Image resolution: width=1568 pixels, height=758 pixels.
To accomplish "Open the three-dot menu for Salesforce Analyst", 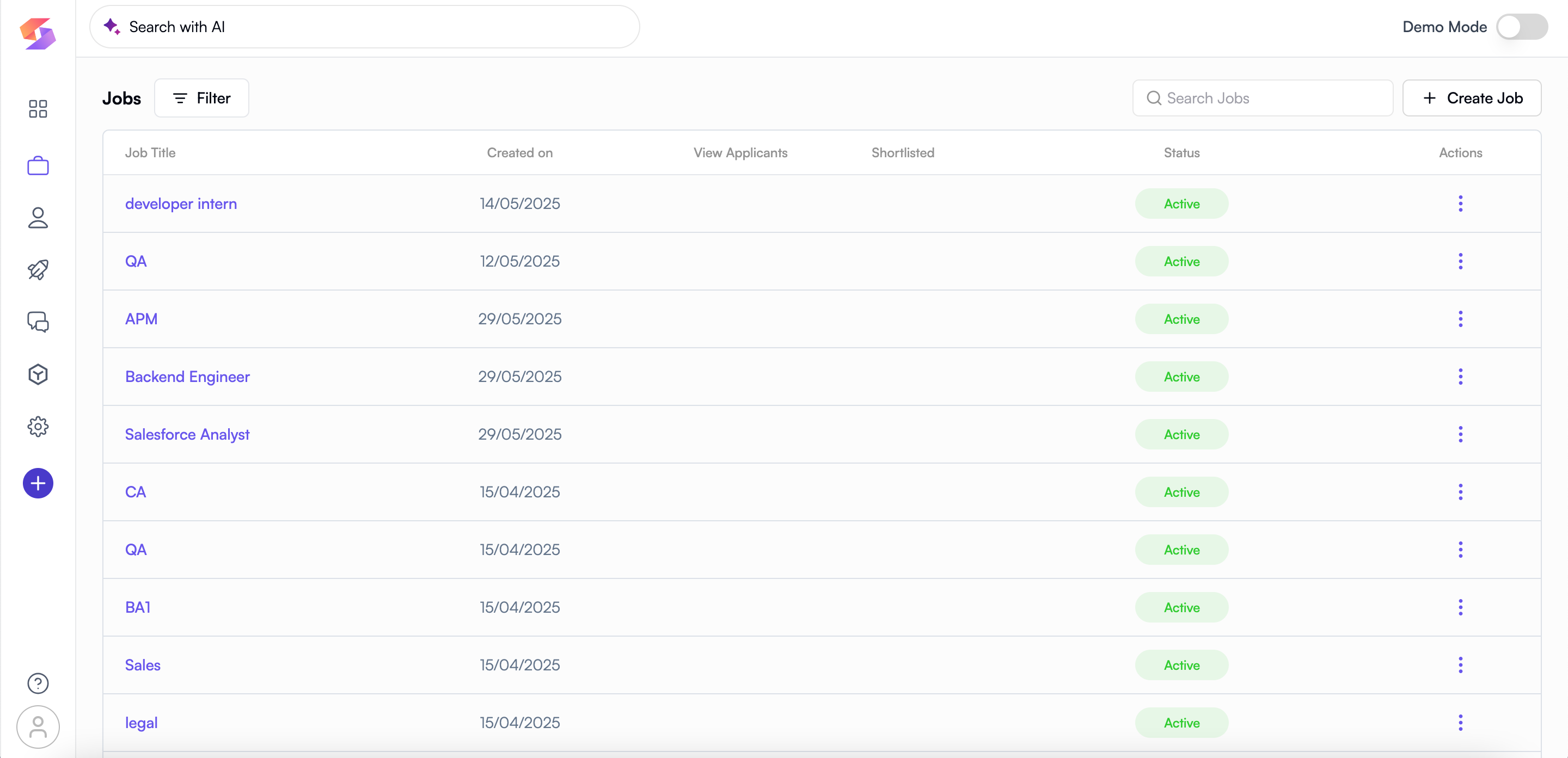I will pos(1460,434).
